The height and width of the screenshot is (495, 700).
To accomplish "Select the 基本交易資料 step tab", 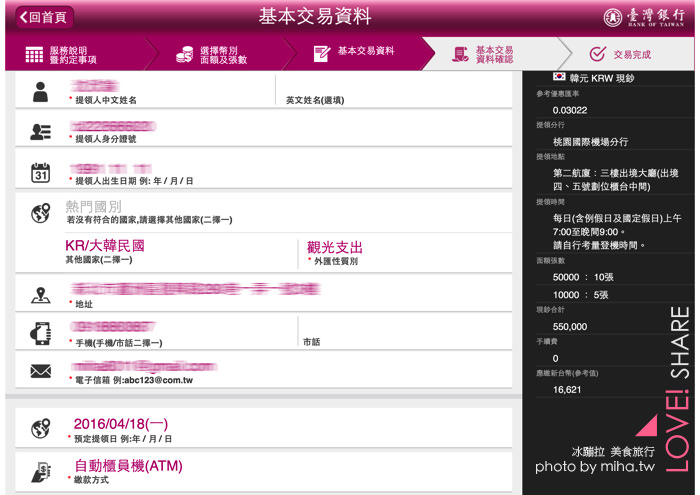I will coord(357,54).
